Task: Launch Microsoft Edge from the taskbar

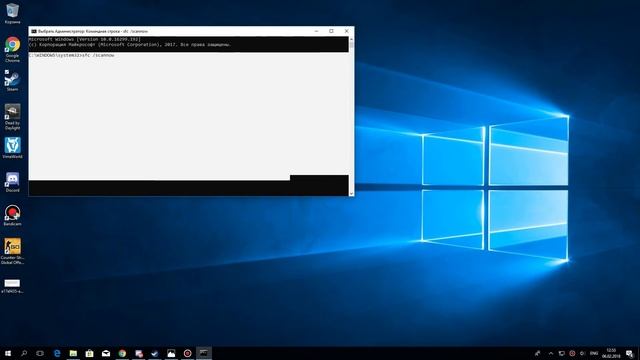Action: pos(57,353)
